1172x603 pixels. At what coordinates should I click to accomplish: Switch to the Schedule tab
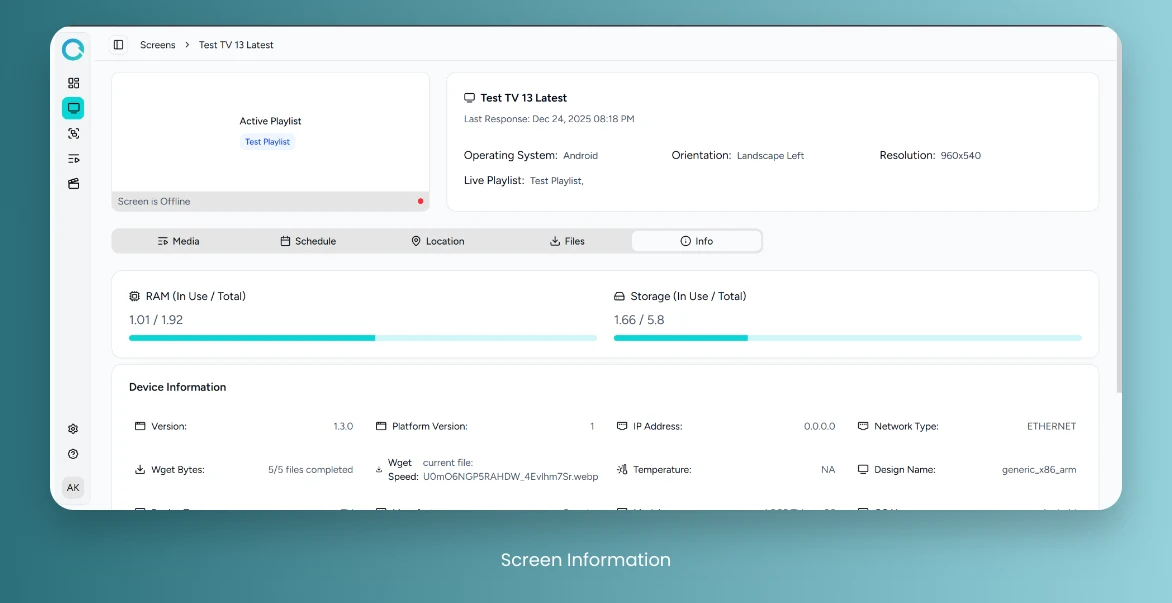308,241
